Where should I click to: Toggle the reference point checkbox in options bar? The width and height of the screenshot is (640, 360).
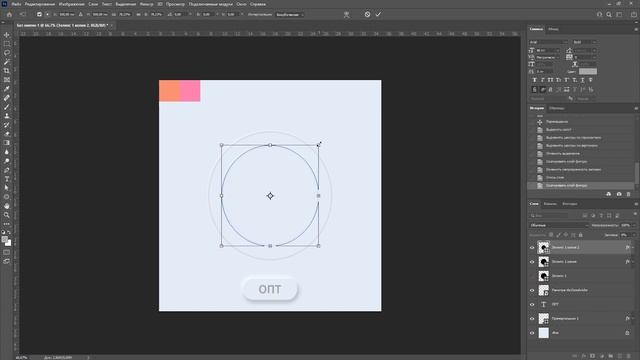coord(39,14)
